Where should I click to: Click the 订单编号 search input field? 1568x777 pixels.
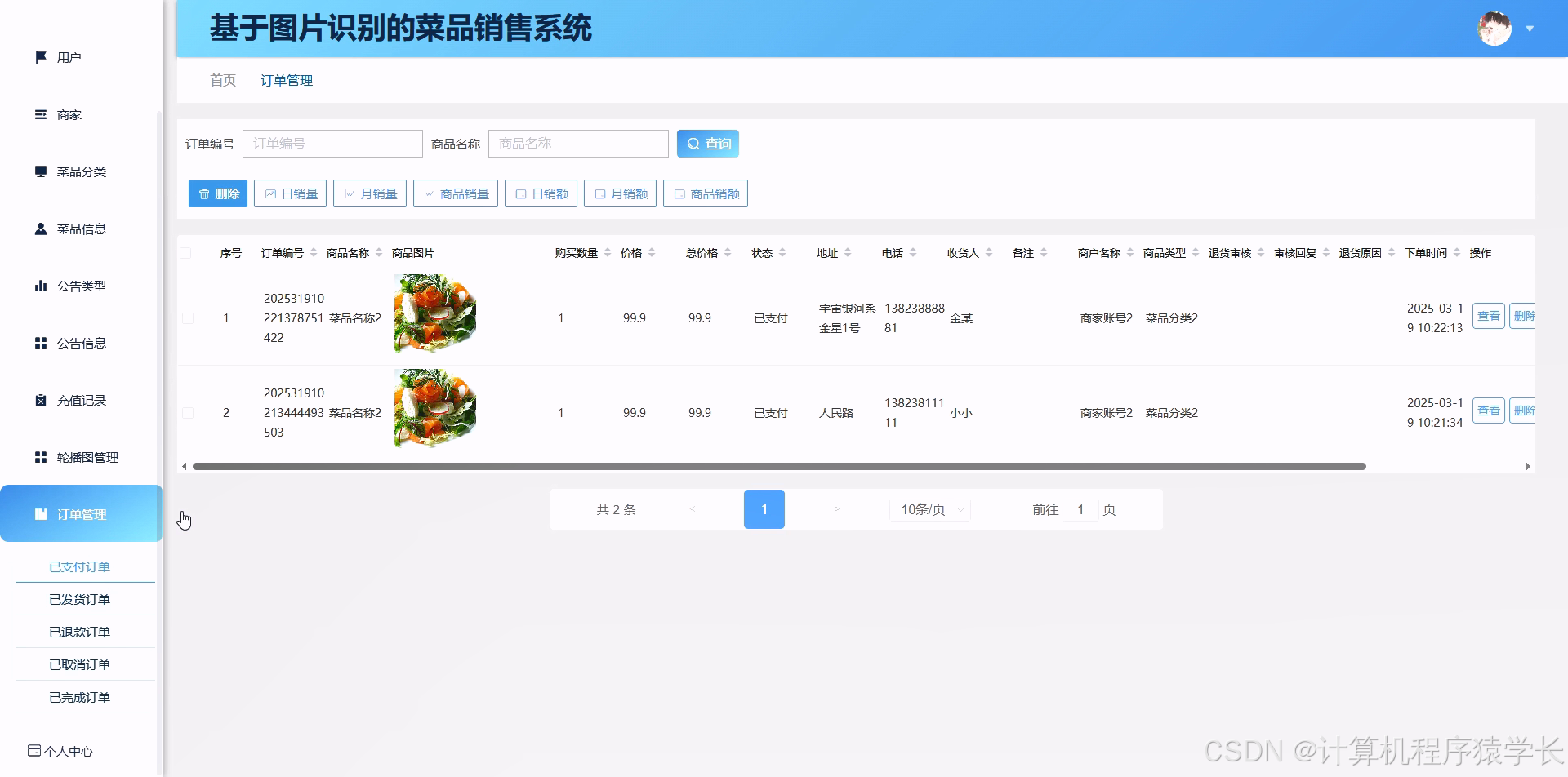tap(332, 143)
